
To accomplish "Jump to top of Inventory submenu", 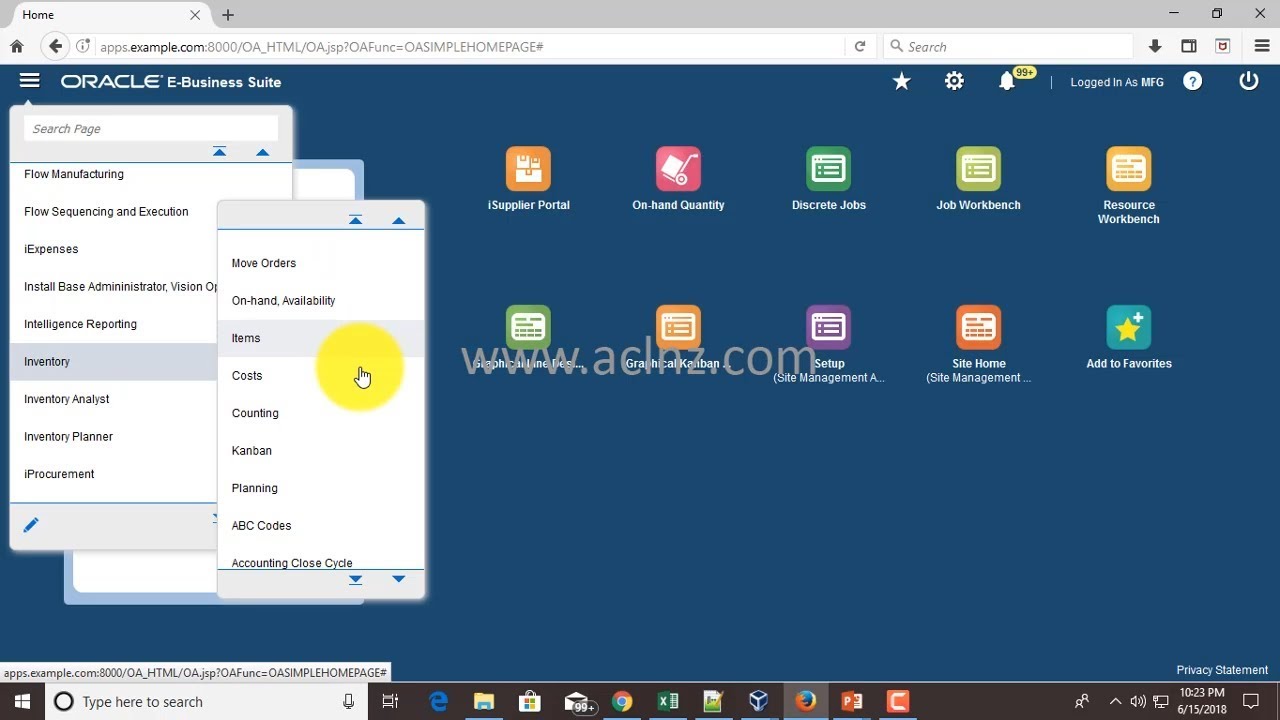I will tap(355, 220).
